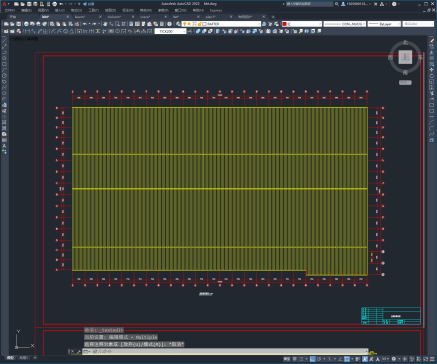Select the Rectangle tool in draw toolbar
Viewport: 437px width, 364px height.
[4, 64]
